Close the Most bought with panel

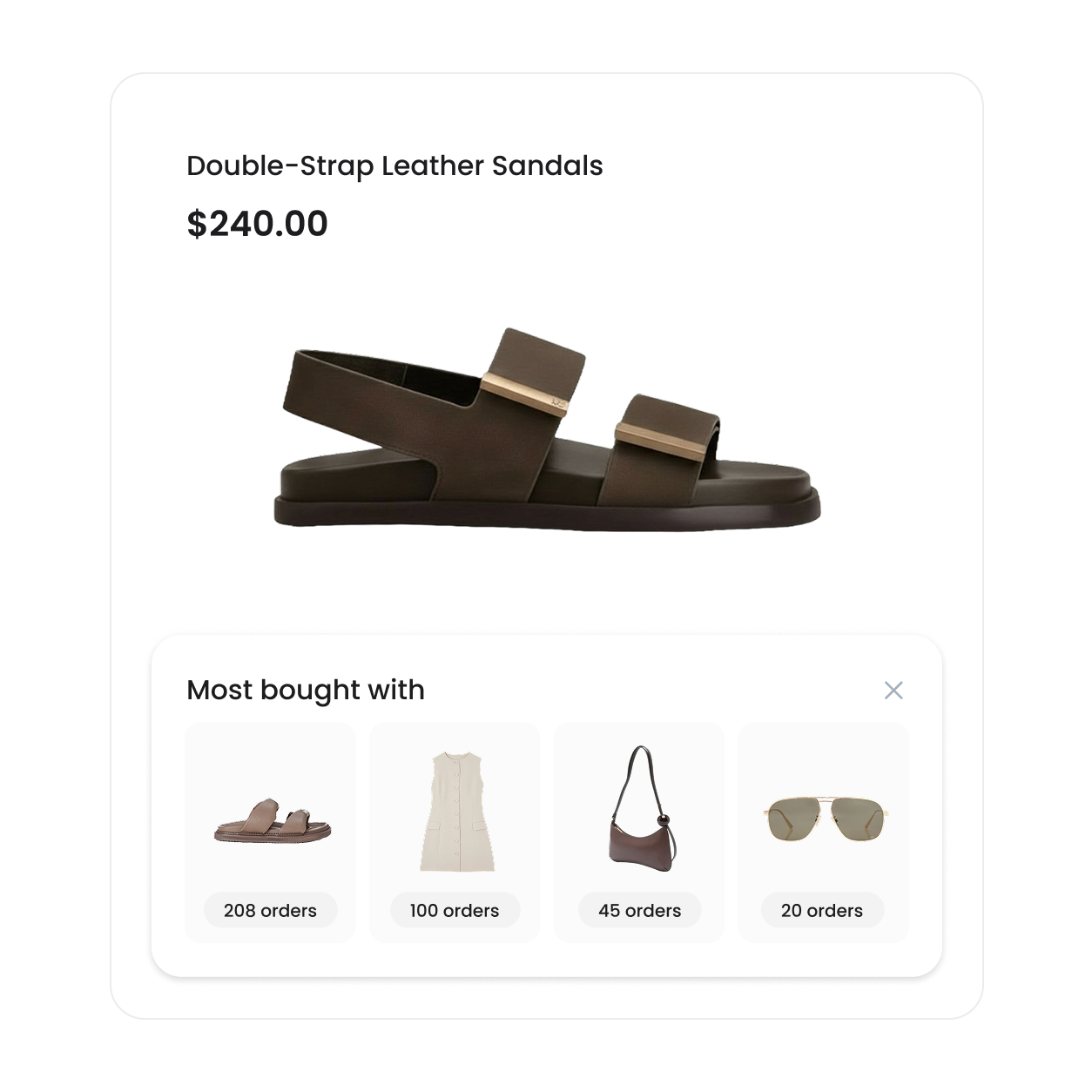[893, 691]
